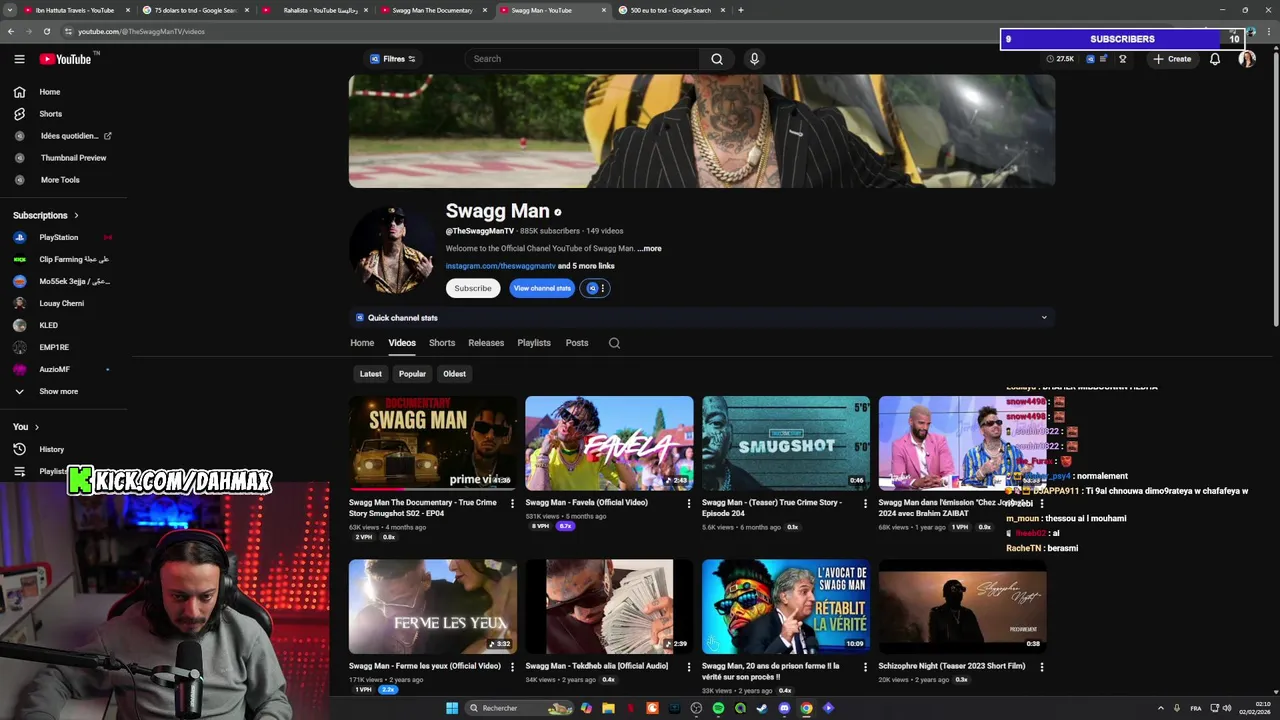Open Shorts in the sidebar
Image resolution: width=1280 pixels, height=720 pixels.
50,114
